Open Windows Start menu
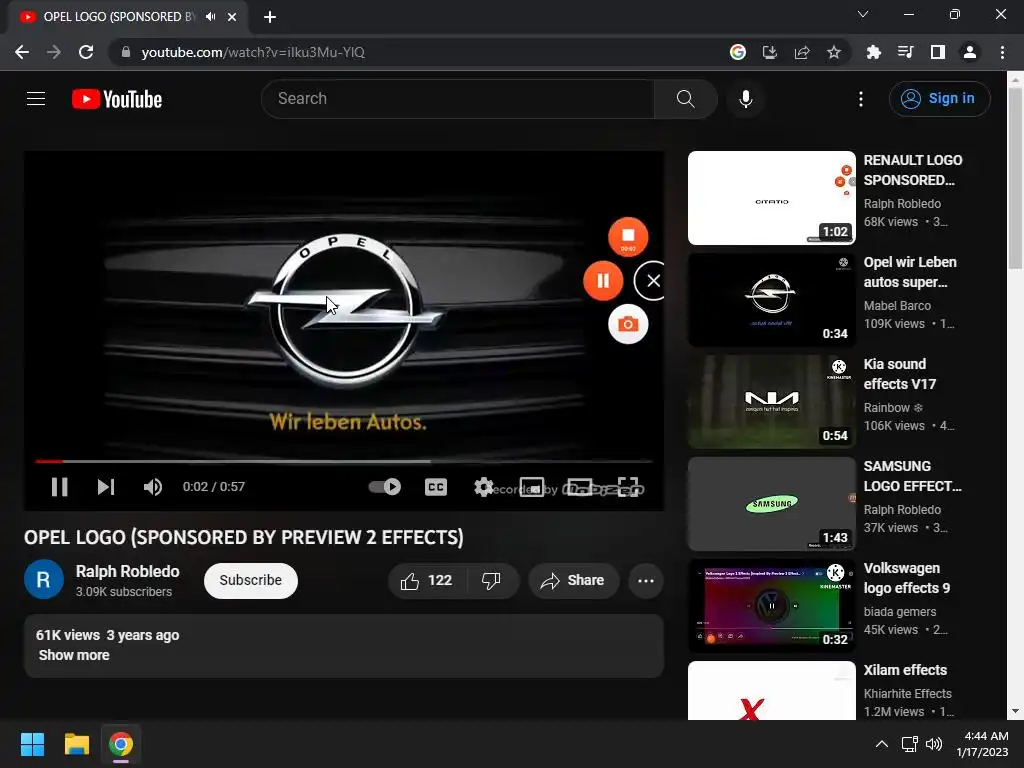The image size is (1024, 768). [x=32, y=744]
